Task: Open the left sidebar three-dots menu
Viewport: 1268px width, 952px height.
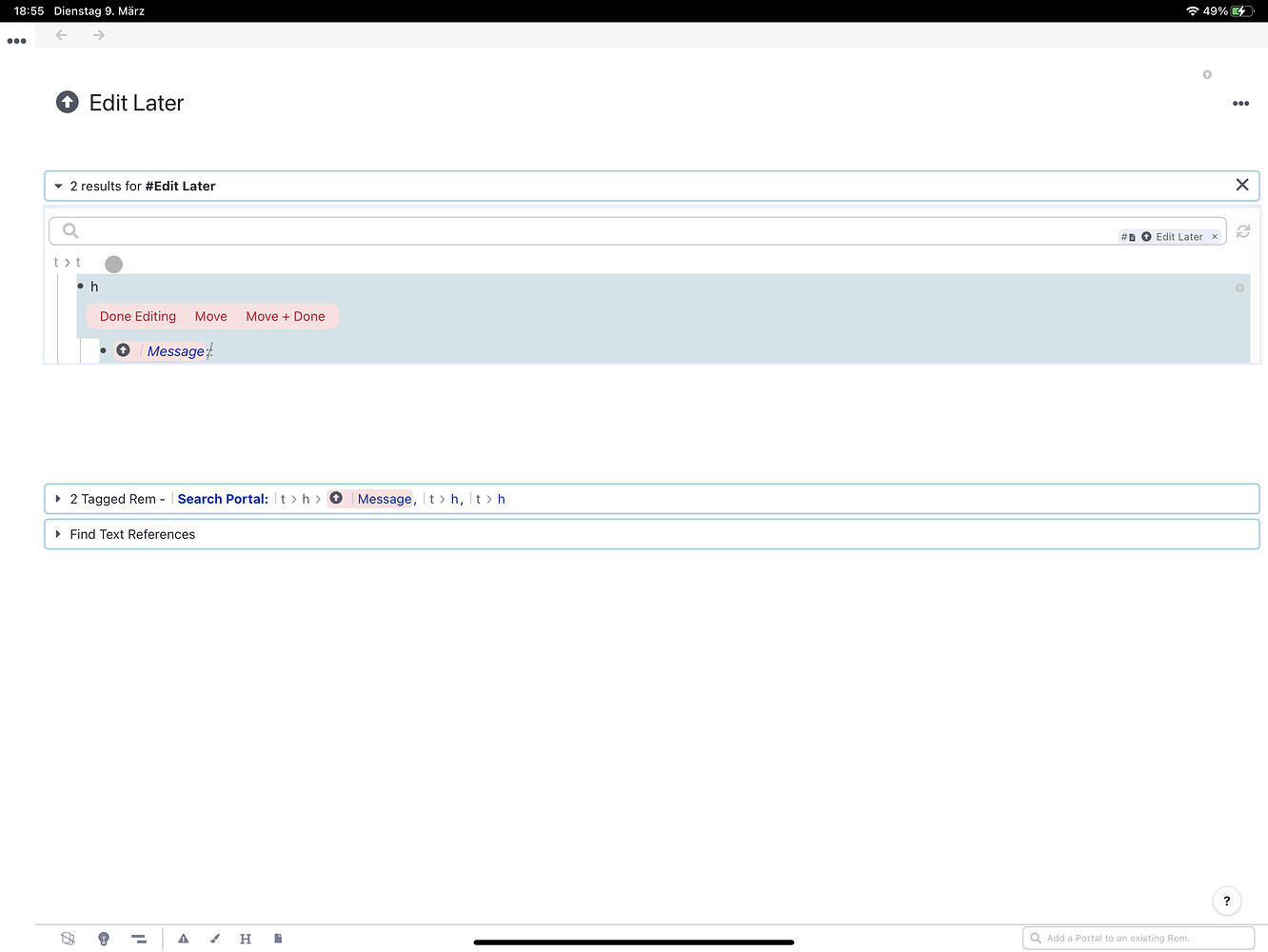Action: pos(16,41)
